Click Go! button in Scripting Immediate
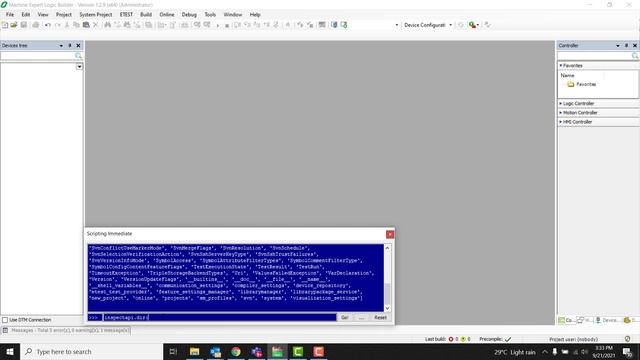 pos(345,317)
